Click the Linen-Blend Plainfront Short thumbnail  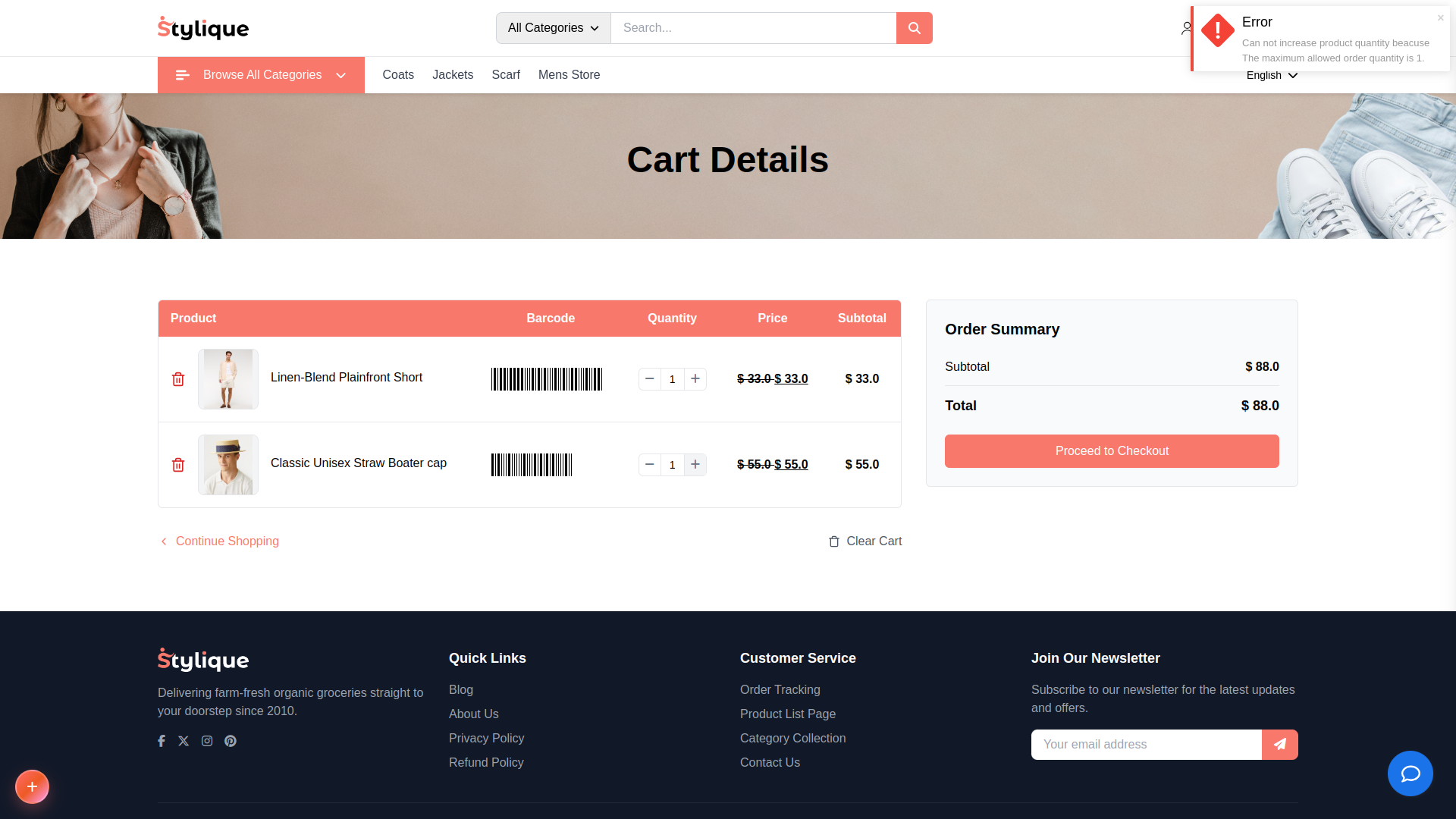[x=228, y=379]
